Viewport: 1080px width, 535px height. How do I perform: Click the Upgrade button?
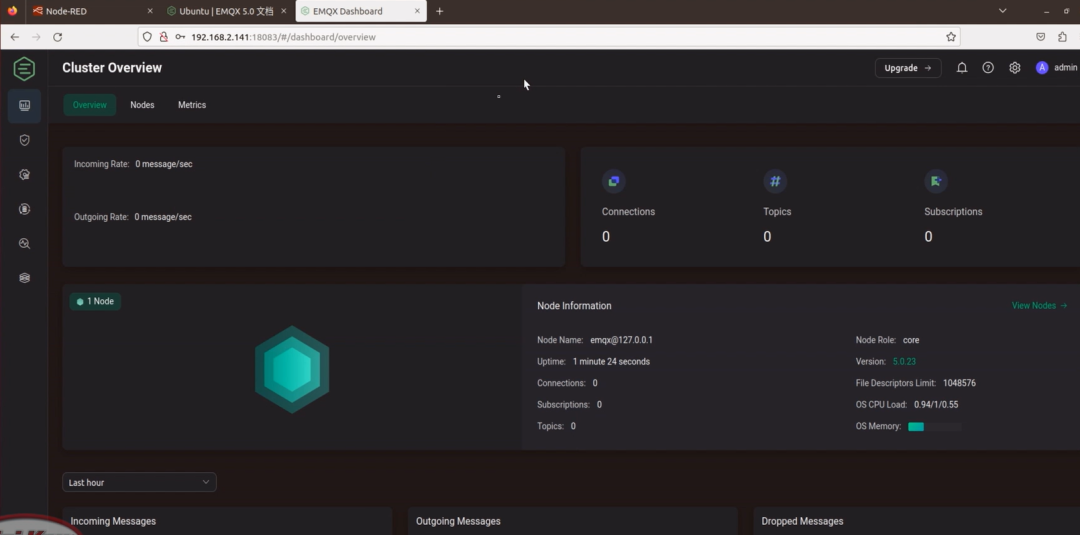(x=908, y=67)
